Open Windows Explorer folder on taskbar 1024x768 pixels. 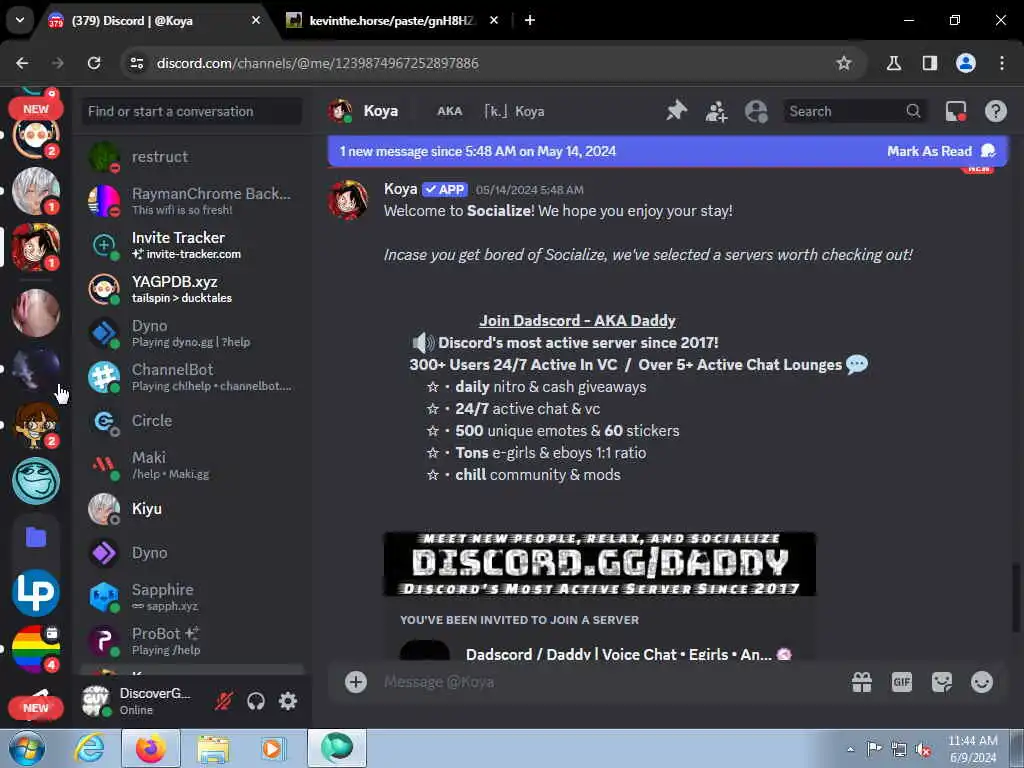[214, 748]
